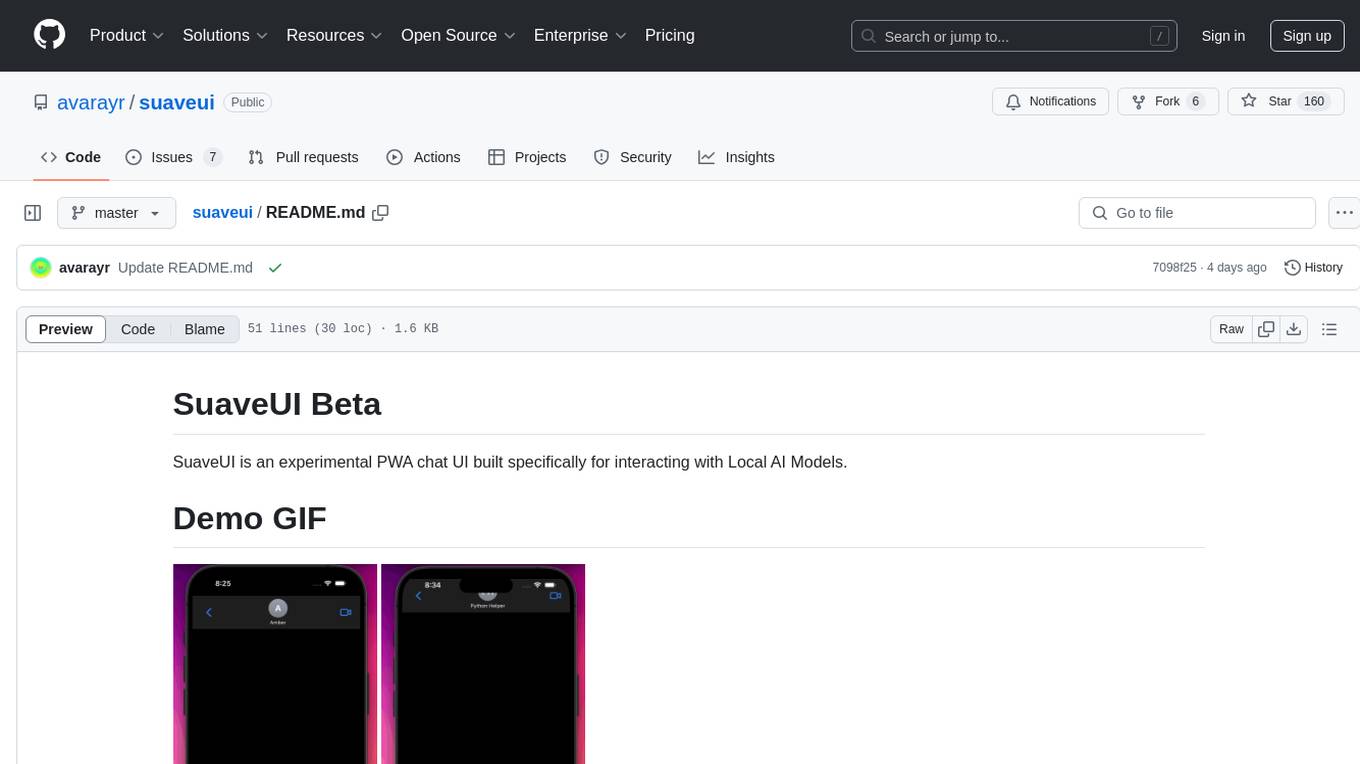Viewport: 1360px width, 764px height.
Task: Show the commit status check mark
Action: (x=275, y=268)
